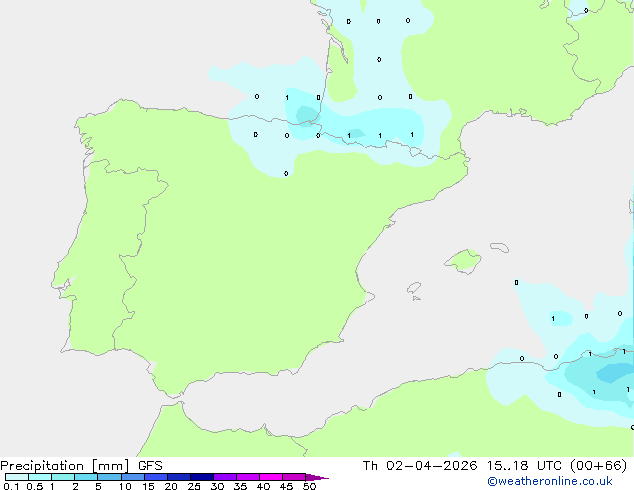This screenshot has height=490, width=634.
Task: Select the 0.5–1 mm light cyan legend swatch
Action: point(40,477)
